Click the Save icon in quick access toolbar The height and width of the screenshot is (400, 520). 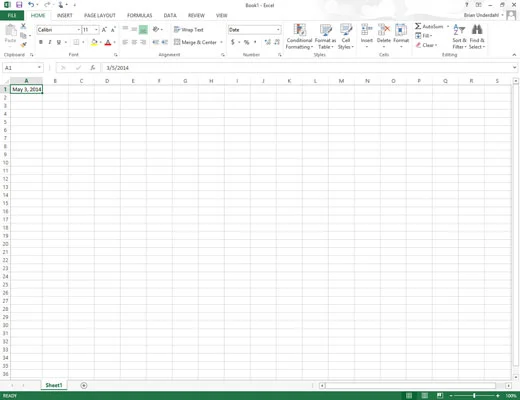(19, 5)
